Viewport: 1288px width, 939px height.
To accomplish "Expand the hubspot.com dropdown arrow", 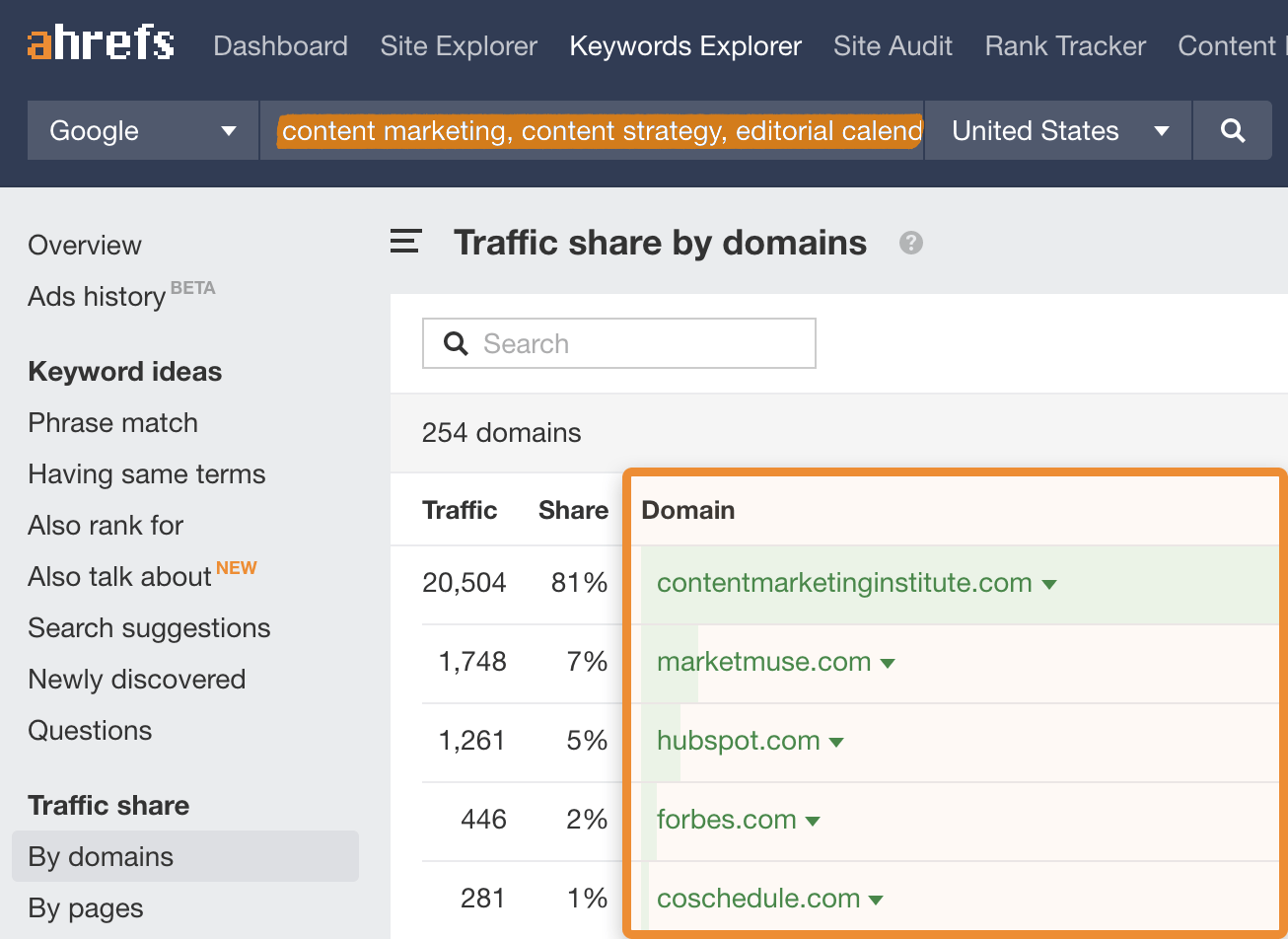I will (x=836, y=742).
